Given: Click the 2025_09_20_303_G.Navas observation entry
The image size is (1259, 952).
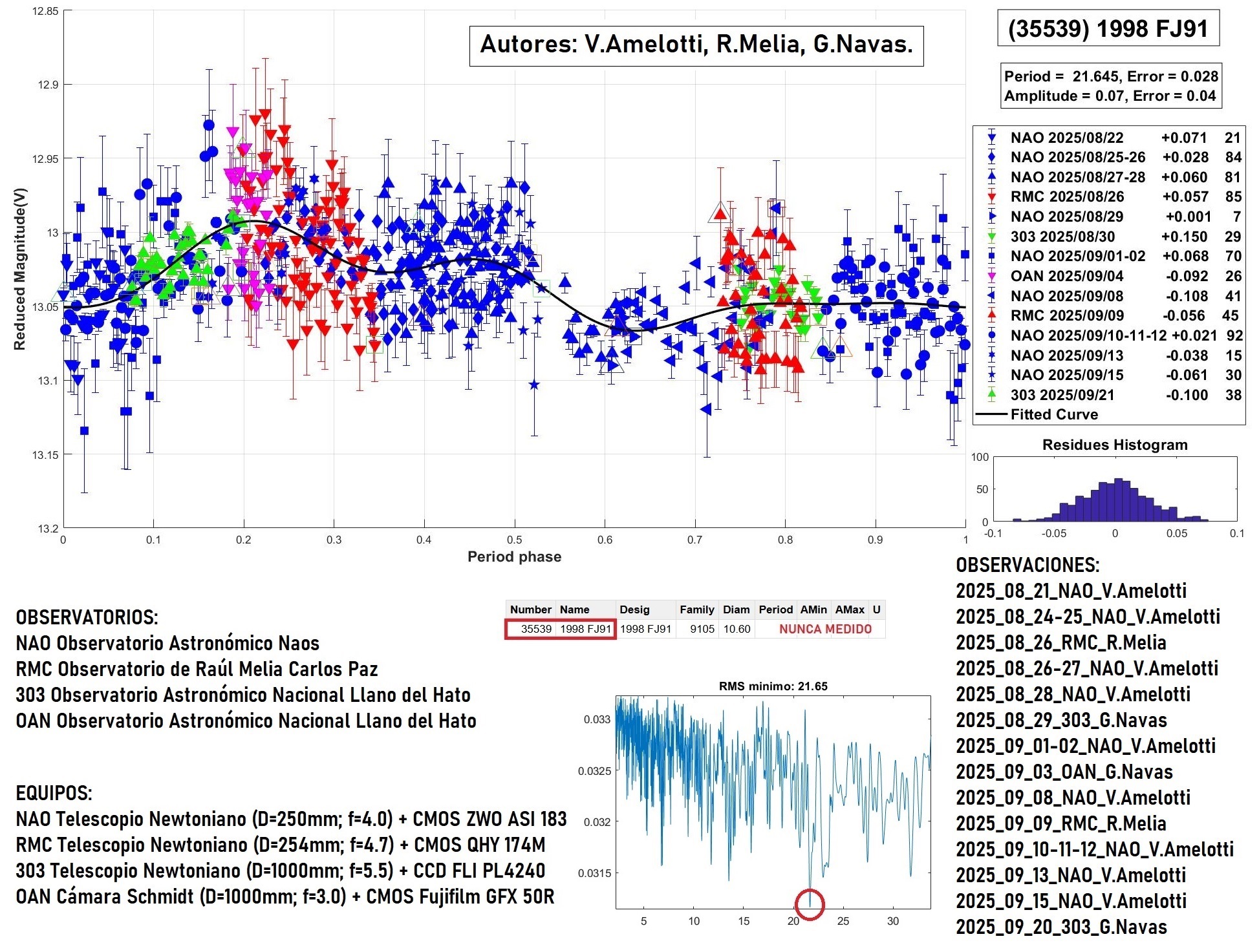Looking at the screenshot, I should (x=1061, y=927).
